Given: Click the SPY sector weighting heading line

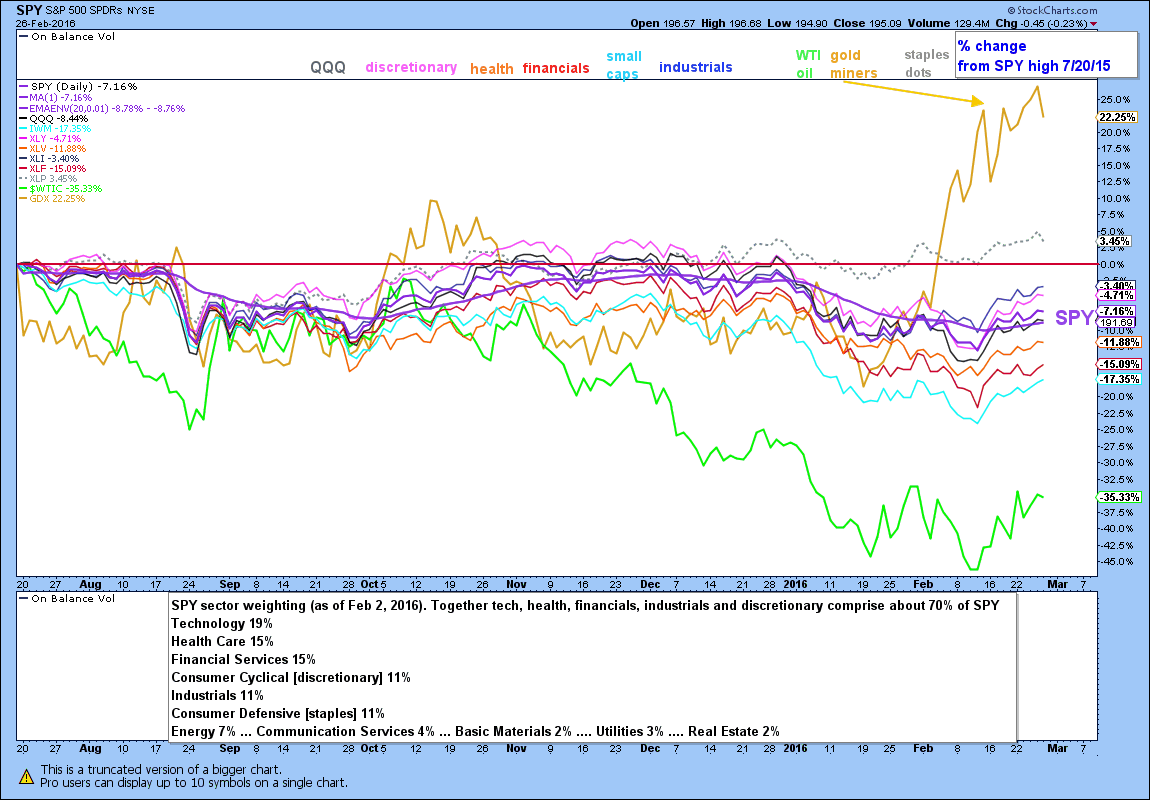Looking at the screenshot, I should (x=585, y=606).
